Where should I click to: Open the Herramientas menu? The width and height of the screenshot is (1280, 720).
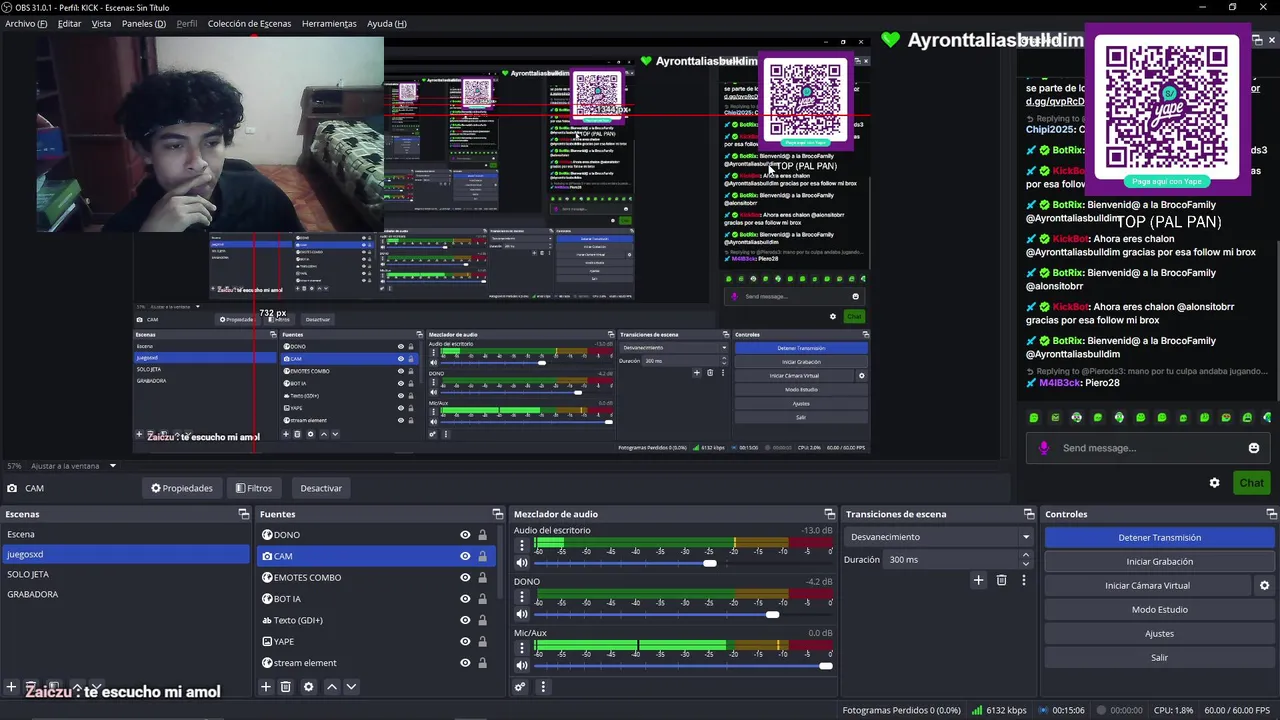[x=329, y=23]
